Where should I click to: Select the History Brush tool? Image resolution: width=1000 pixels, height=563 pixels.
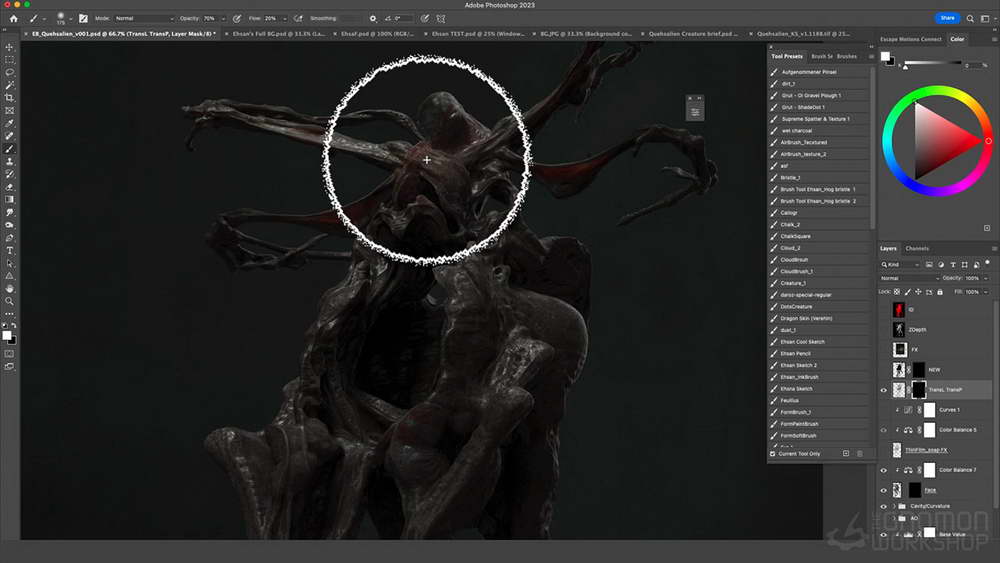click(9, 174)
